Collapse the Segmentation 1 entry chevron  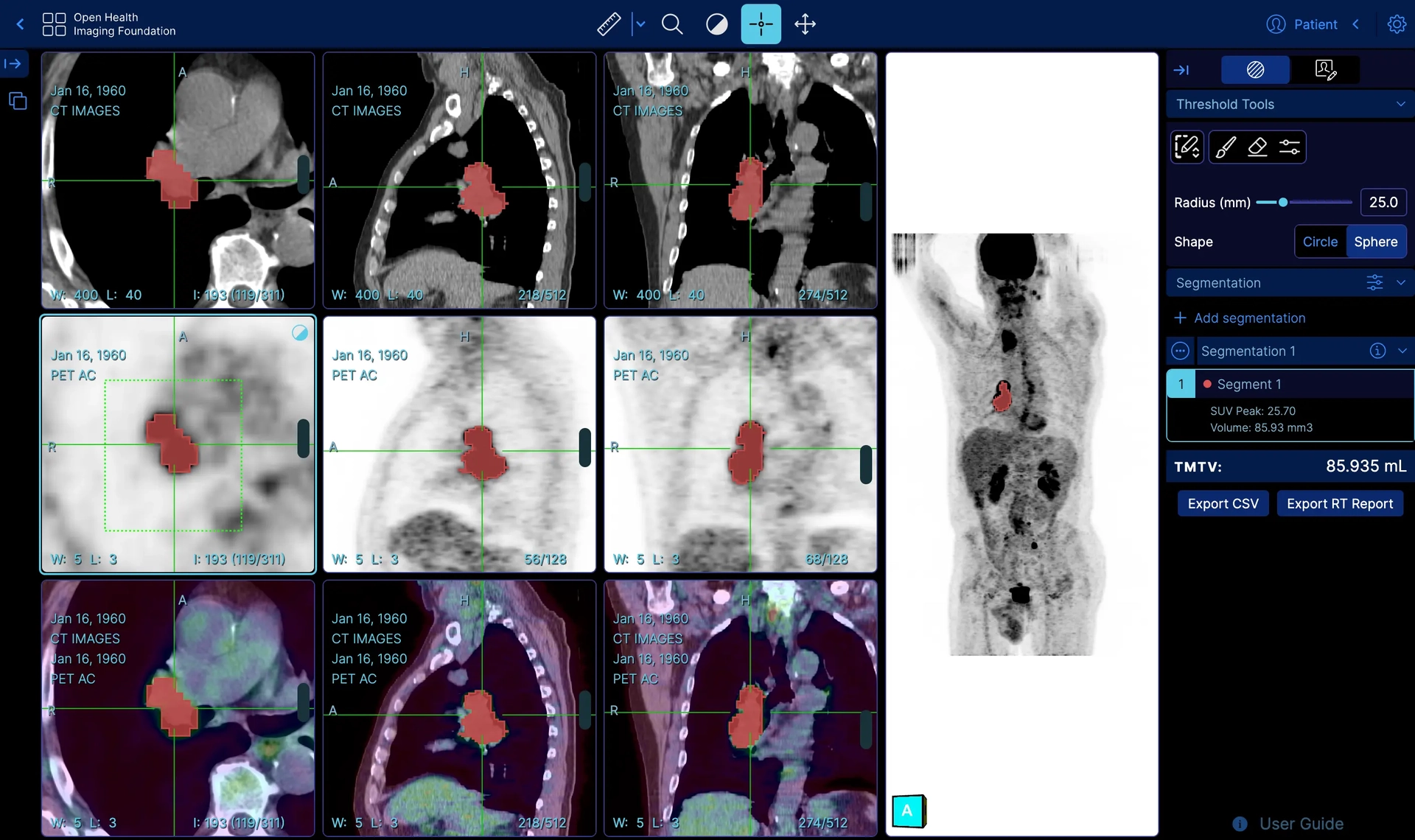(x=1402, y=351)
